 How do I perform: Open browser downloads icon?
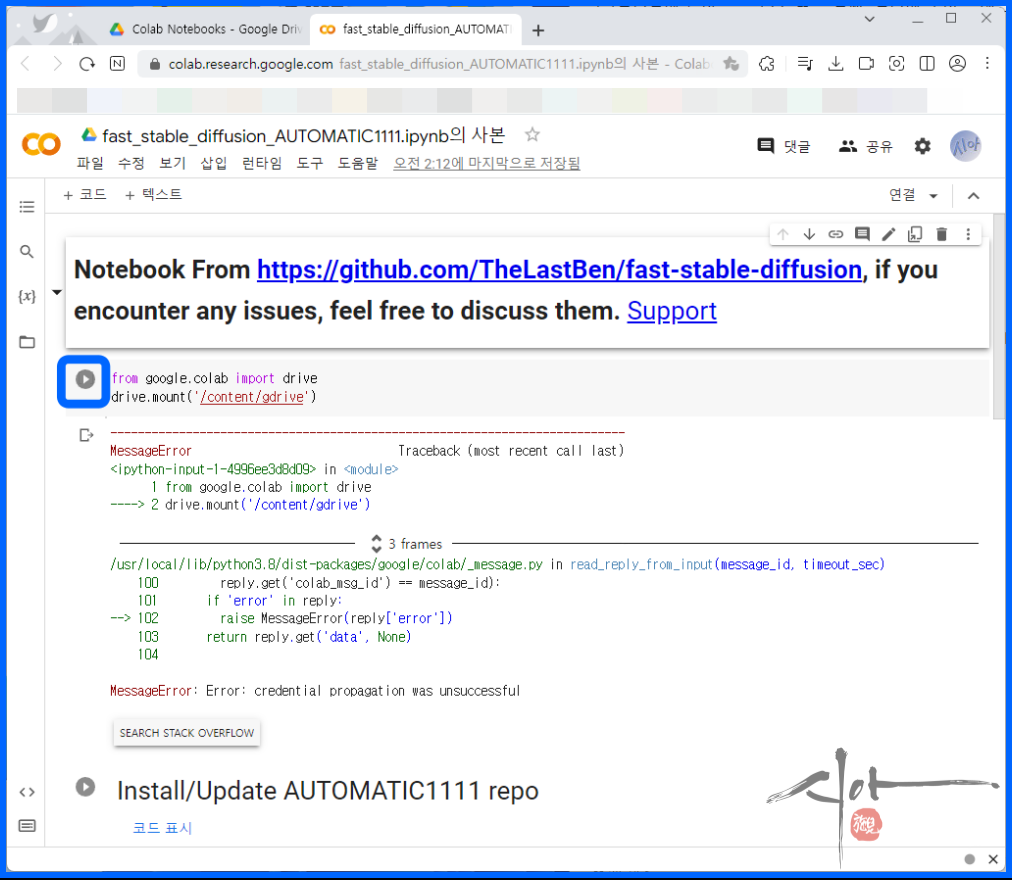click(x=836, y=64)
